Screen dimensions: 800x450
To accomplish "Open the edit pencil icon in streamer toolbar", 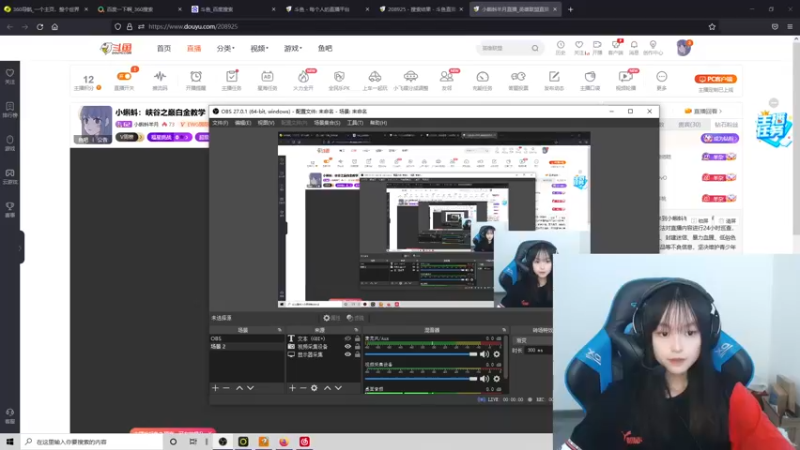I will pos(554,77).
